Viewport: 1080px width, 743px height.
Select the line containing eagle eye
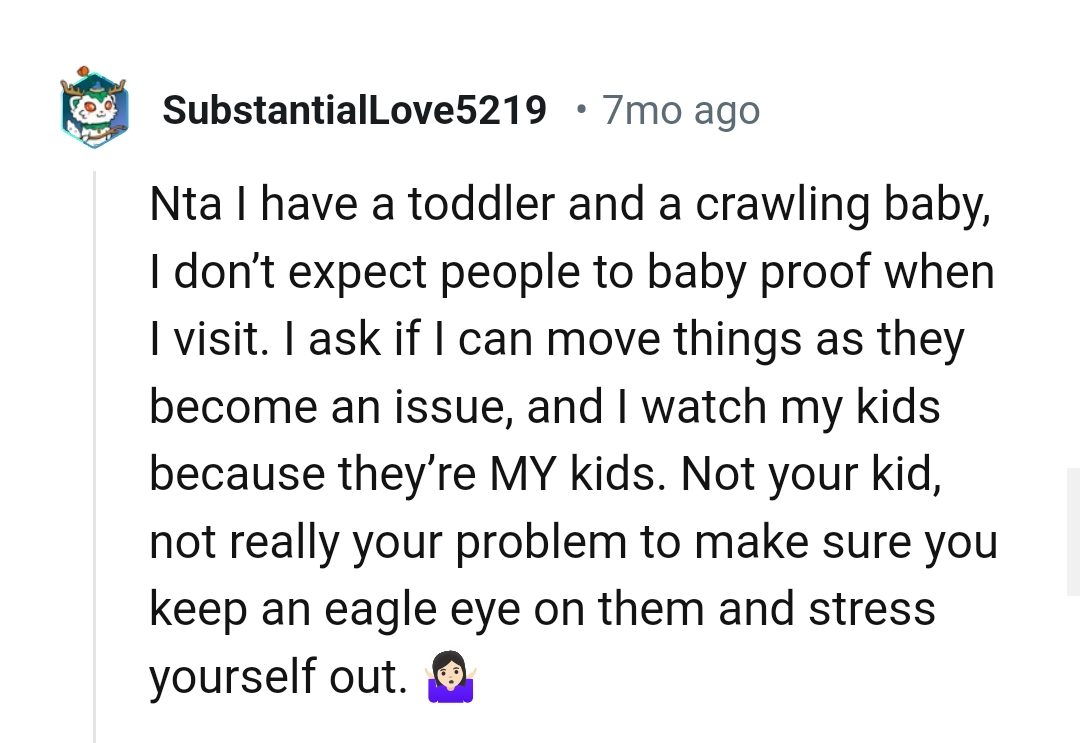(543, 608)
